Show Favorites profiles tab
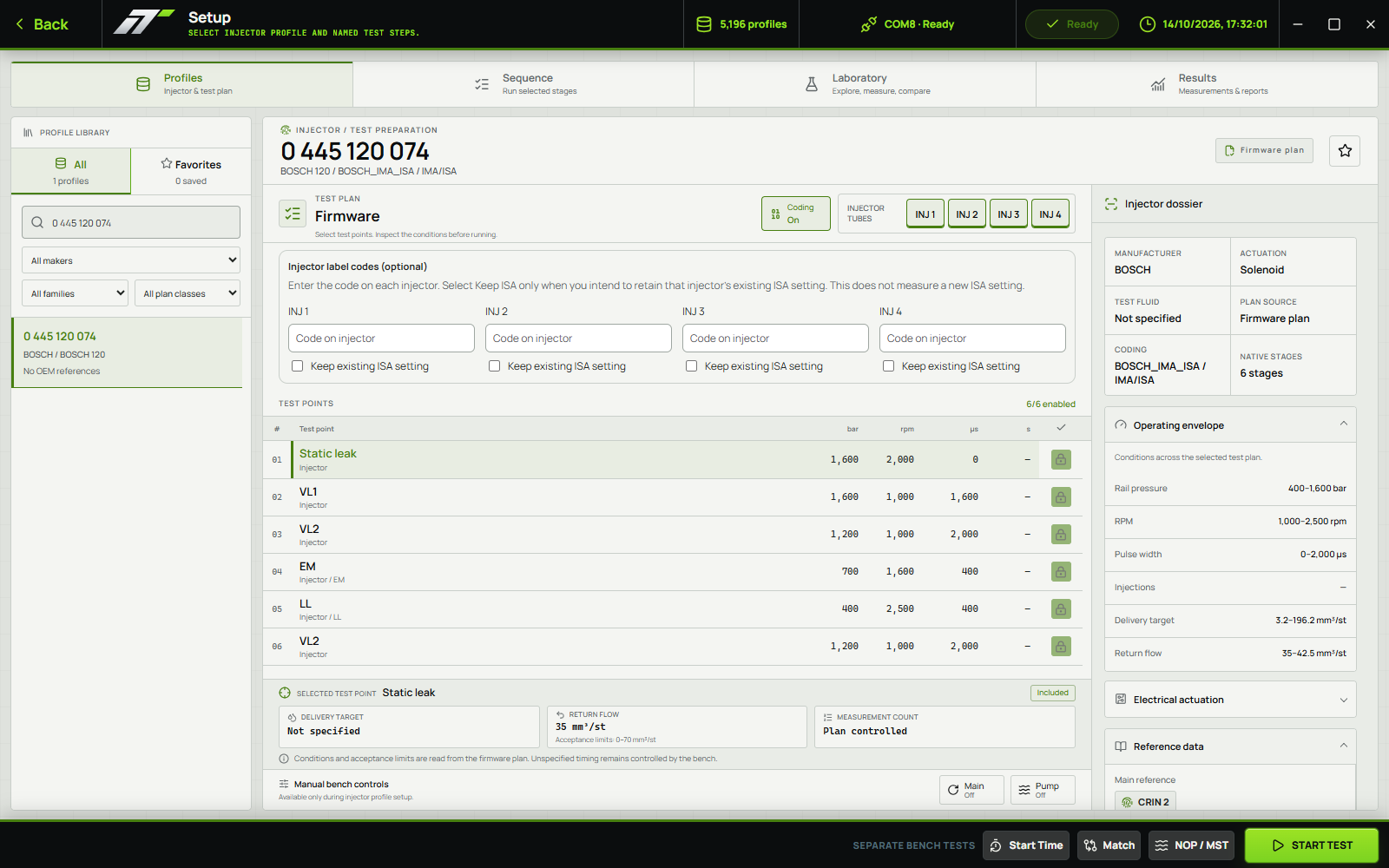Image resolution: width=1389 pixels, height=868 pixels. coord(191,171)
